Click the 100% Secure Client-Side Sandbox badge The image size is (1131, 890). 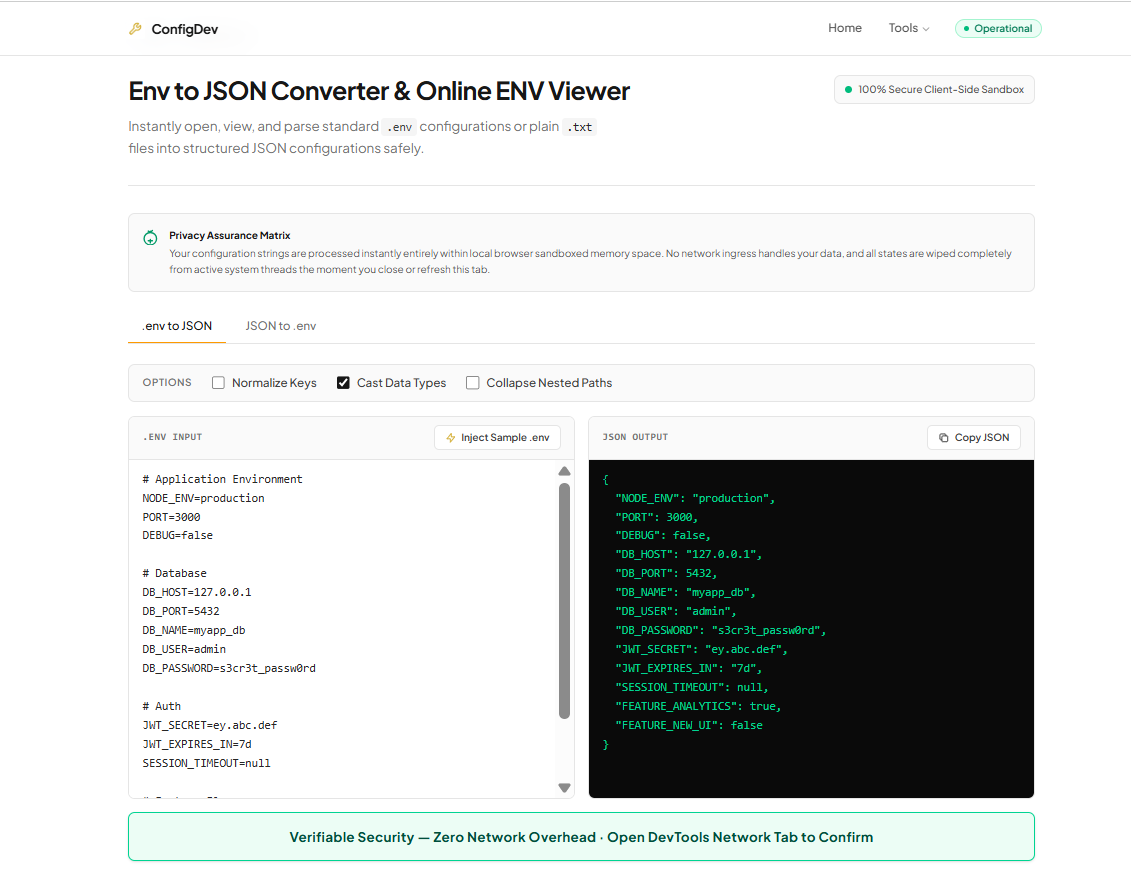[x=934, y=89]
